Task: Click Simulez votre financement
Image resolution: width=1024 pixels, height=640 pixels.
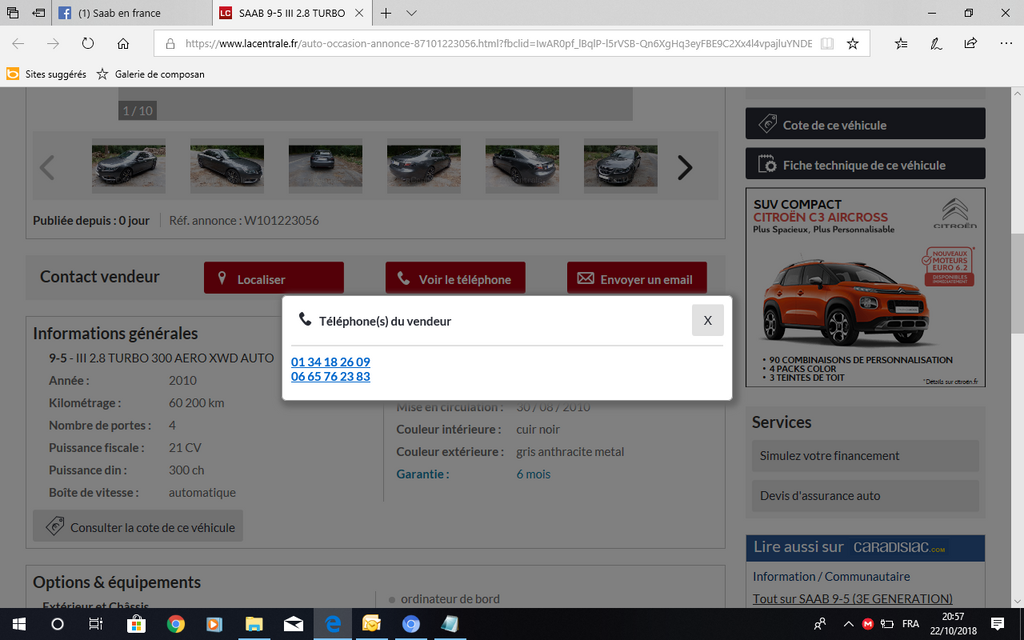Action: (x=865, y=456)
